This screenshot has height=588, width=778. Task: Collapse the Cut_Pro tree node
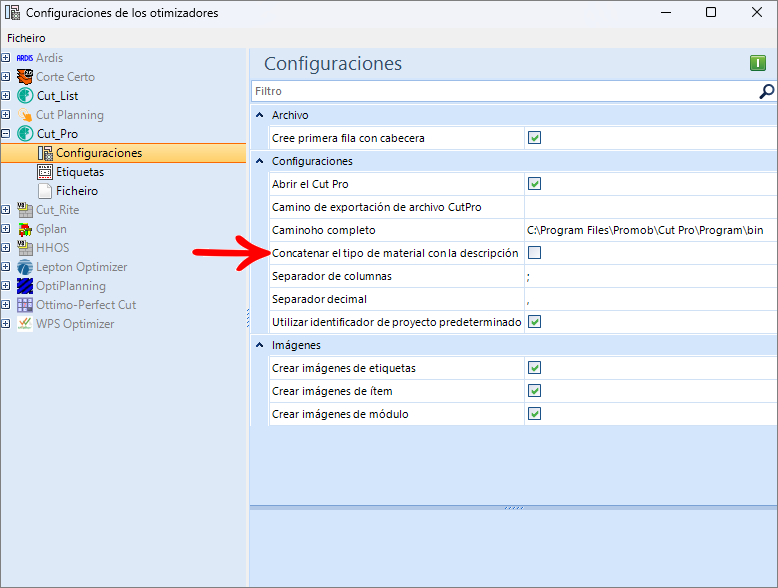tap(5, 134)
